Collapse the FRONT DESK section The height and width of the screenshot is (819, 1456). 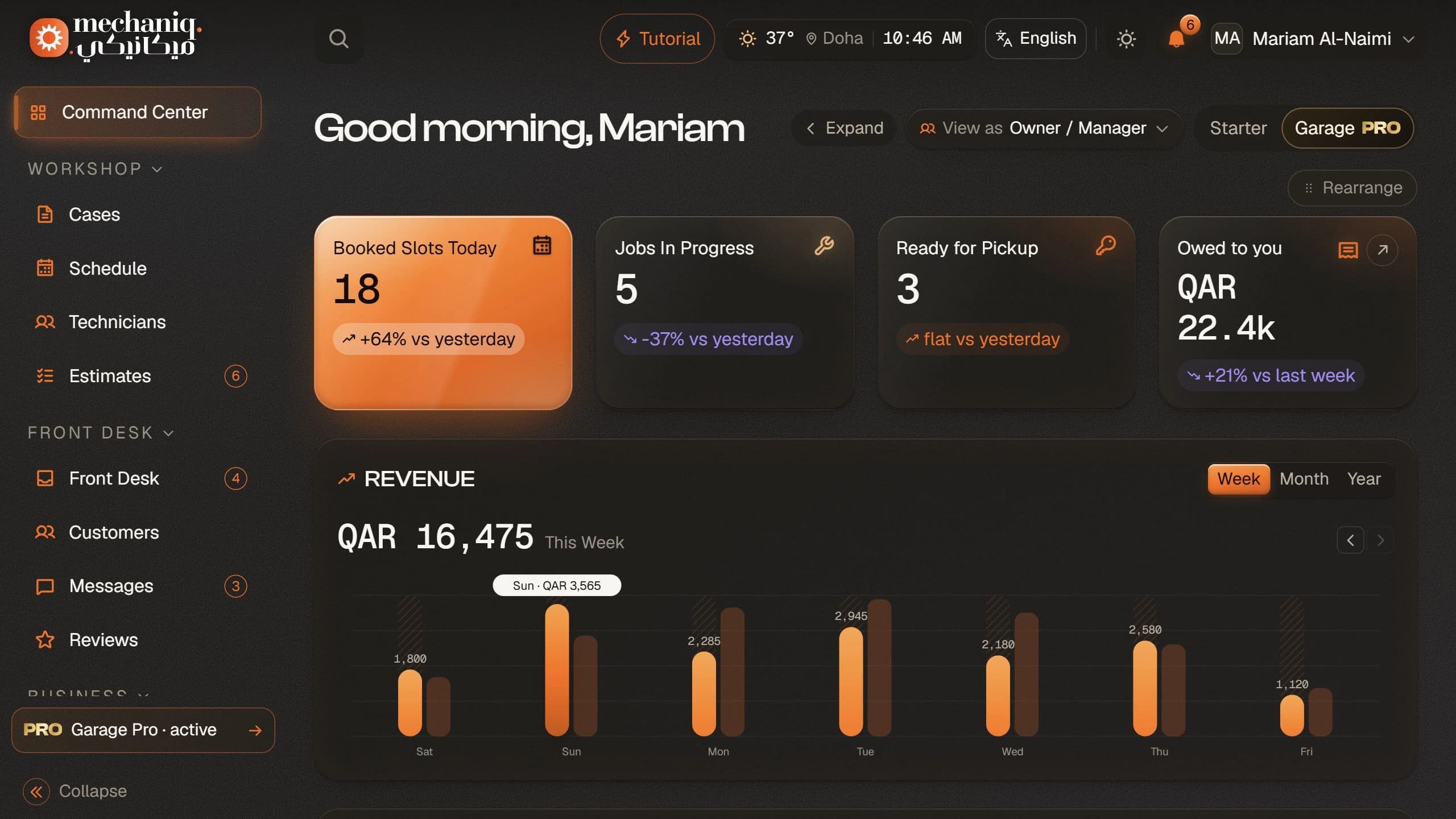(101, 433)
